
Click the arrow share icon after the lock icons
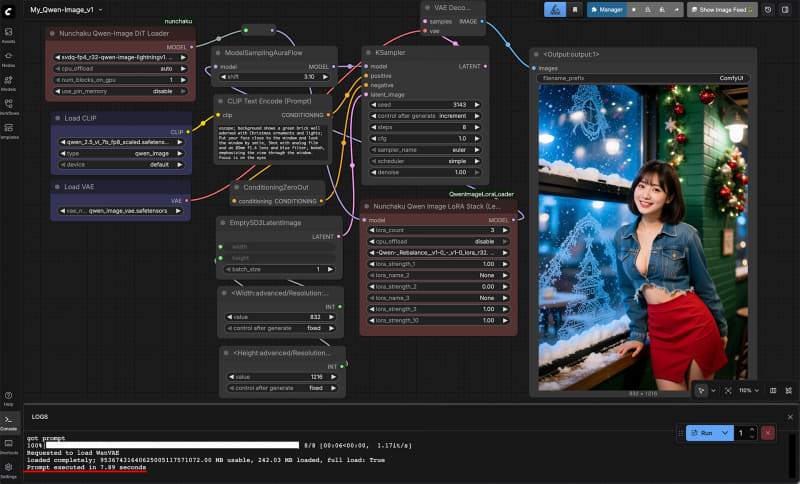pos(677,10)
